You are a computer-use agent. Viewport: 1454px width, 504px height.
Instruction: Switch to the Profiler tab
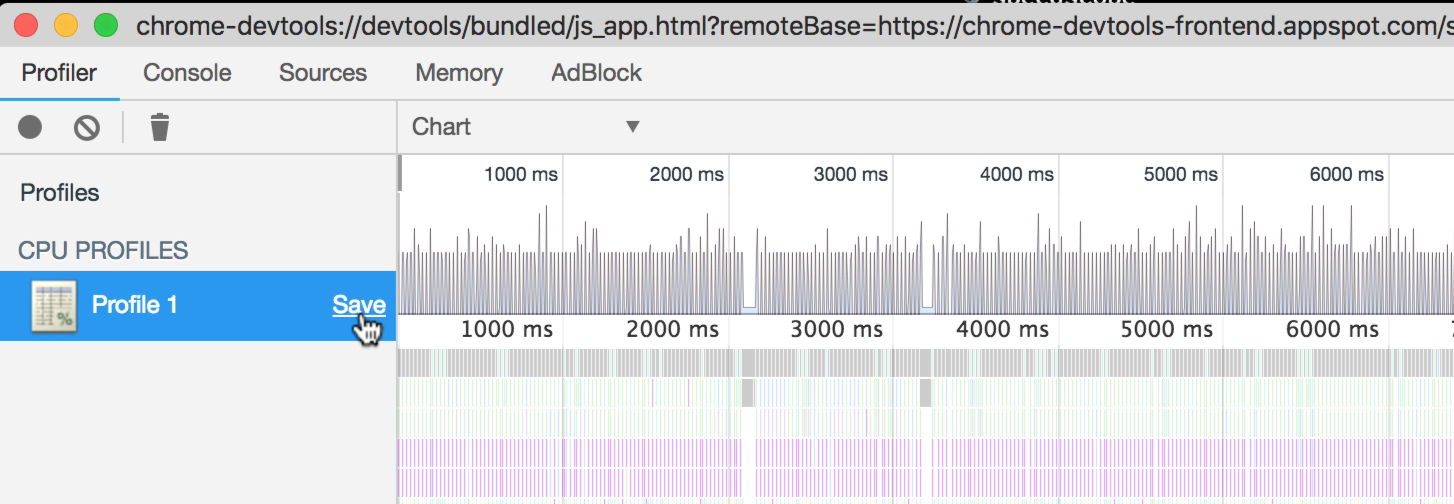[60, 73]
